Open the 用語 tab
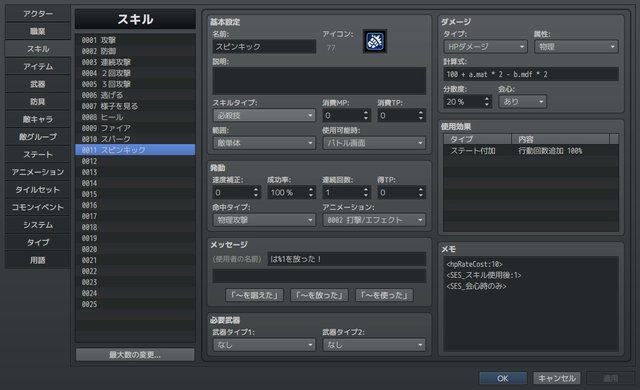Viewport: 640px width, 390px height. point(38,260)
